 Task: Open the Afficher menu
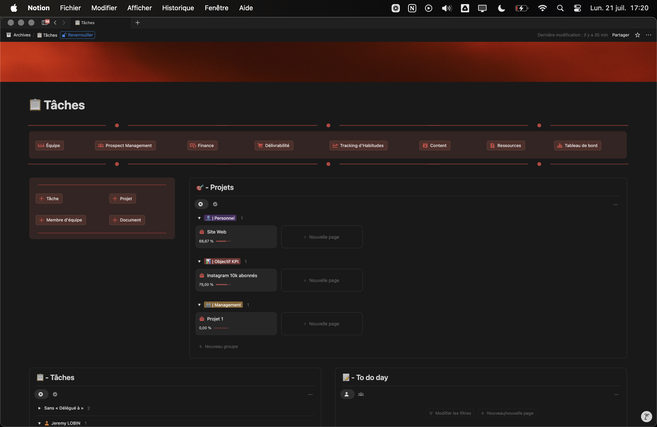(x=140, y=8)
